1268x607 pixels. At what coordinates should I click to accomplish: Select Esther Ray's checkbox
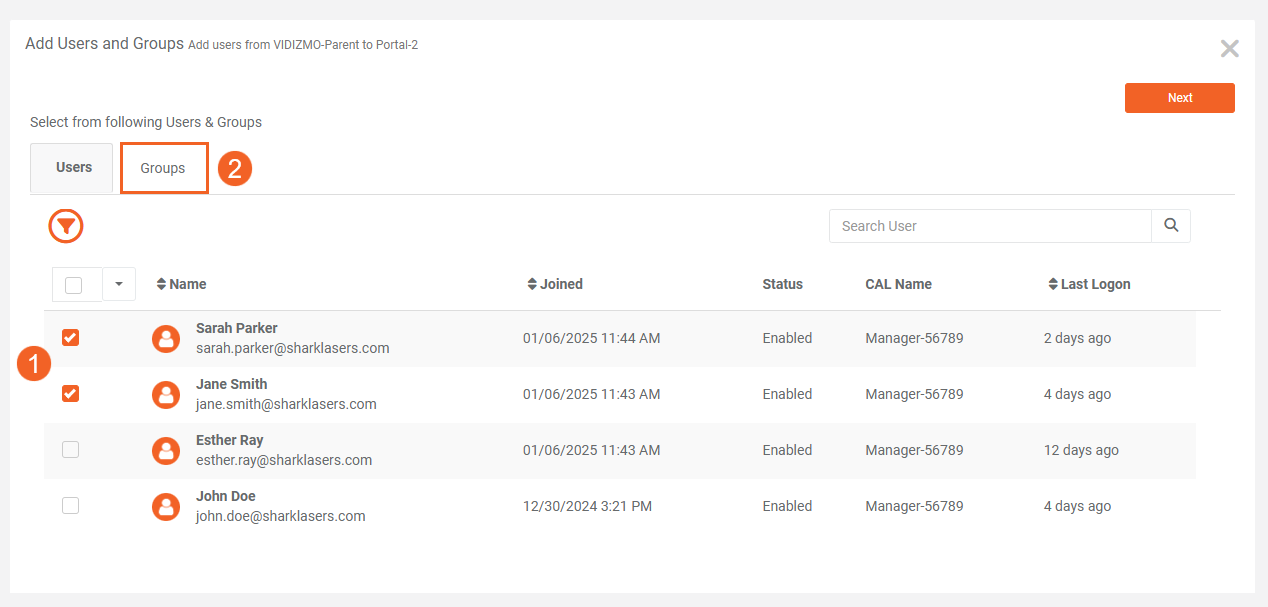(x=71, y=450)
